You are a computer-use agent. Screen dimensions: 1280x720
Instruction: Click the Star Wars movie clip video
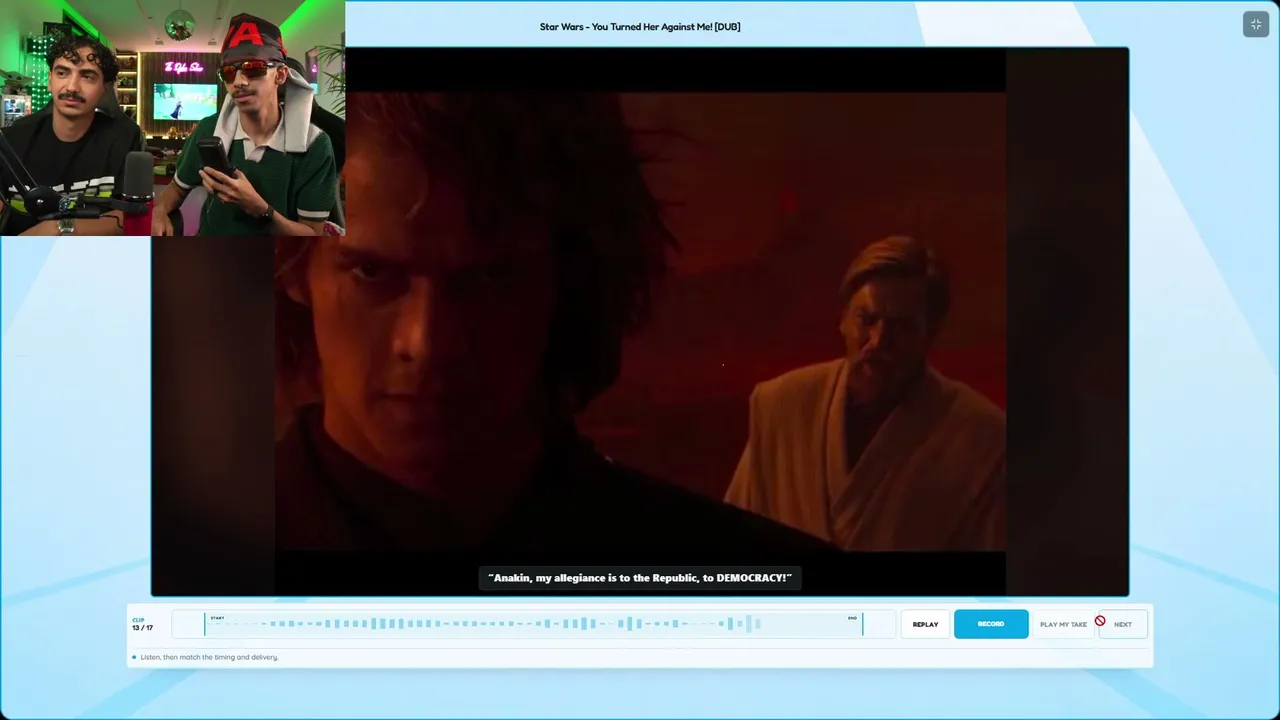click(x=640, y=321)
